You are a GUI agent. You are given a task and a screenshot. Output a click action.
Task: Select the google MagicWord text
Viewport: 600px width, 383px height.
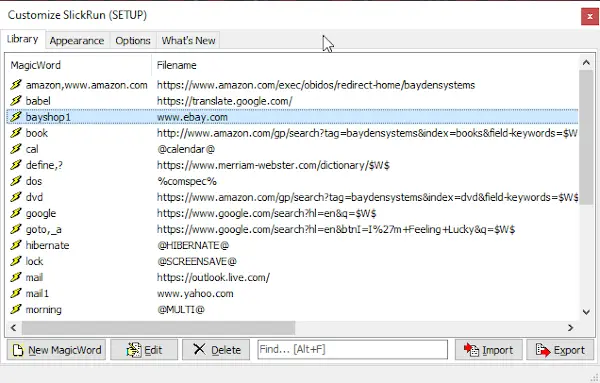(x=41, y=213)
